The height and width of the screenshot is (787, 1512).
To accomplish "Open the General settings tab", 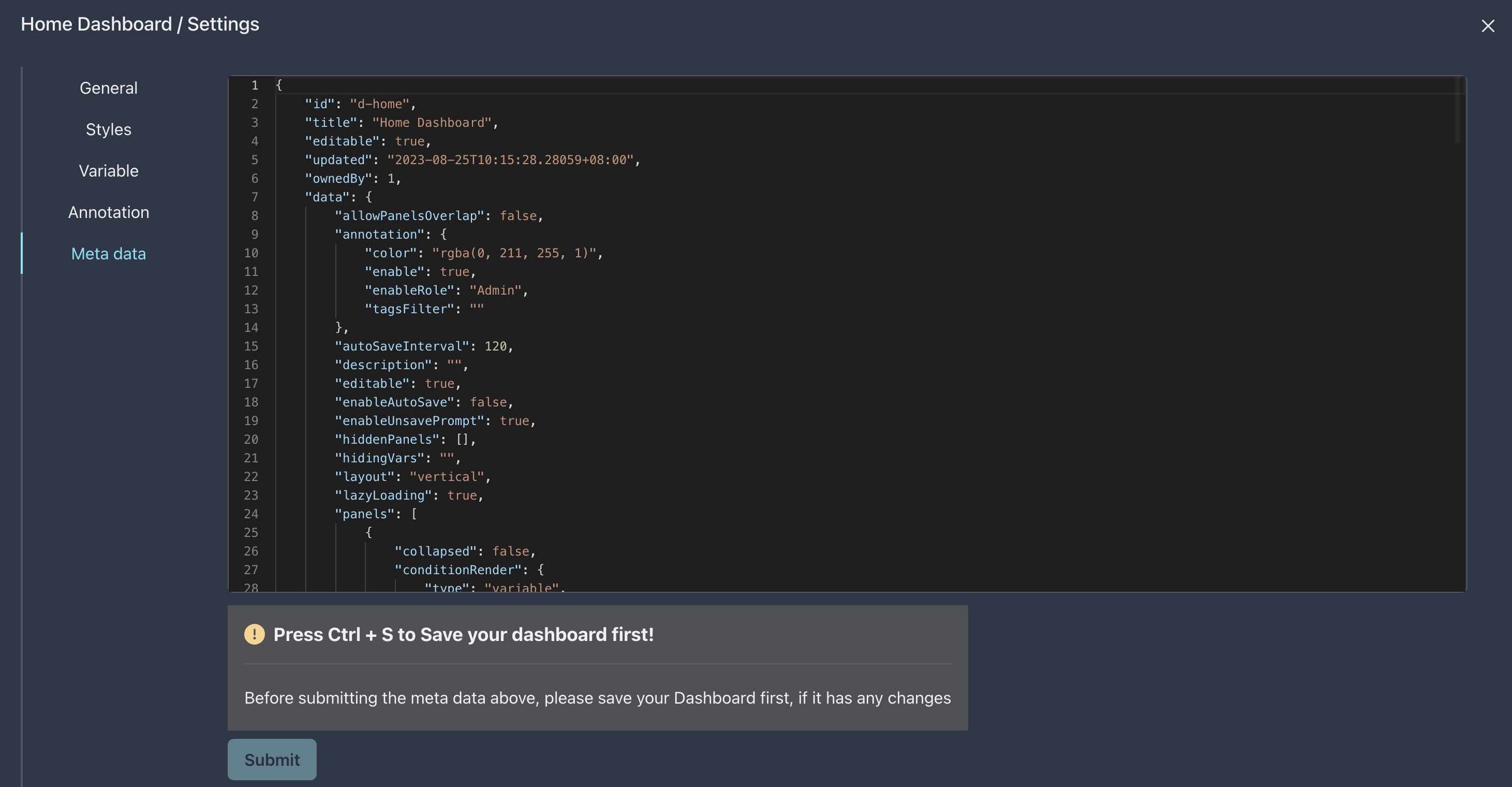I will tap(109, 88).
